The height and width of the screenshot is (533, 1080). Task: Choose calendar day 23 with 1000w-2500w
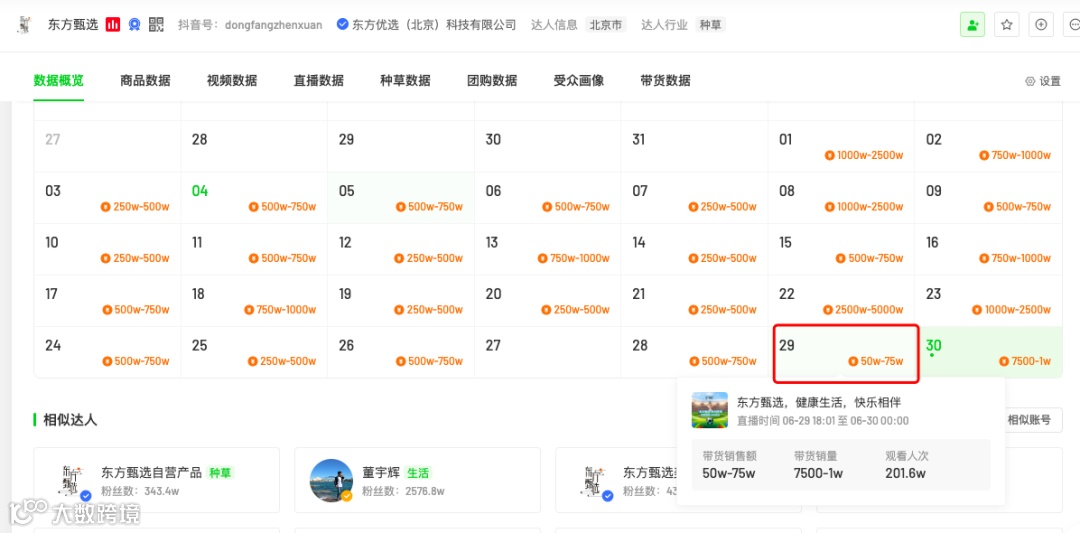(988, 301)
